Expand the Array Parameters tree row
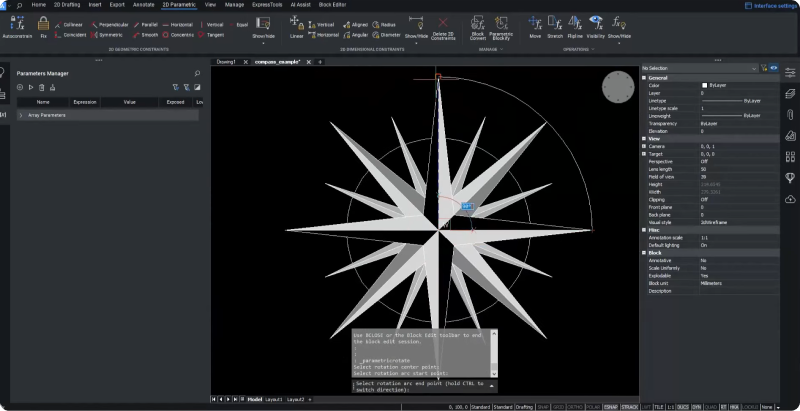Image resolution: width=800 pixels, height=411 pixels. (x=21, y=116)
